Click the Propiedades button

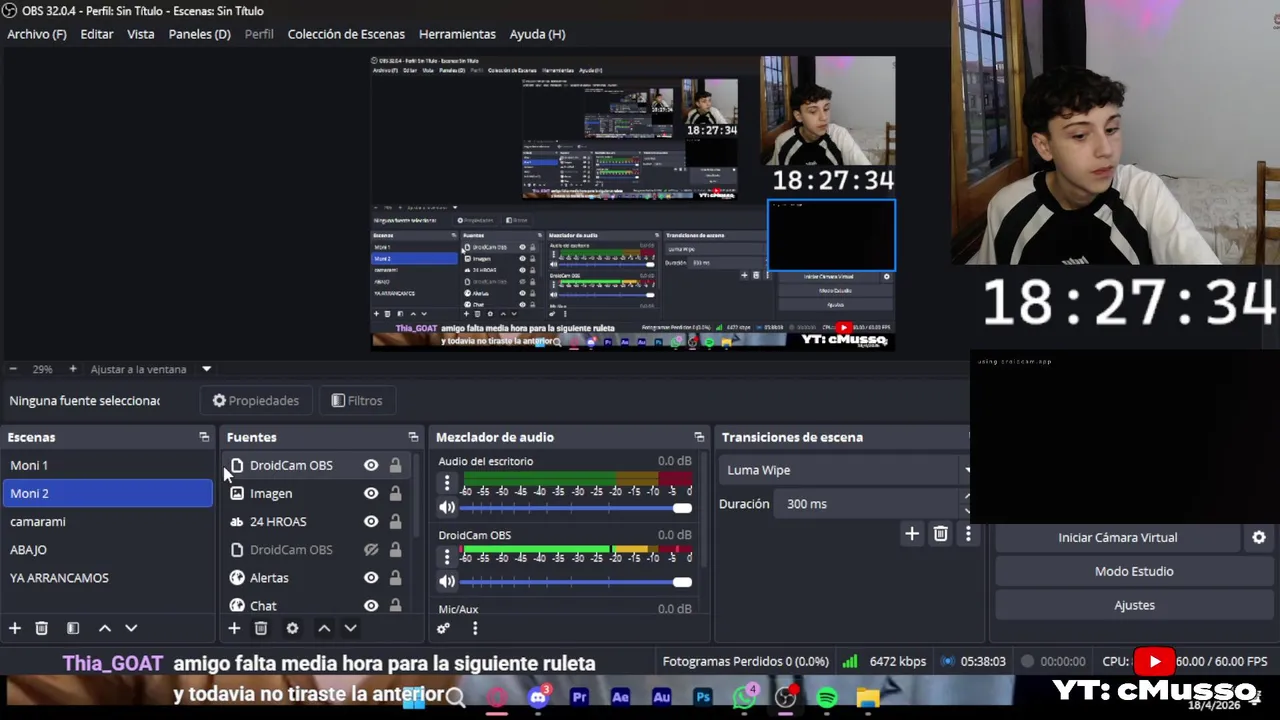click(256, 400)
